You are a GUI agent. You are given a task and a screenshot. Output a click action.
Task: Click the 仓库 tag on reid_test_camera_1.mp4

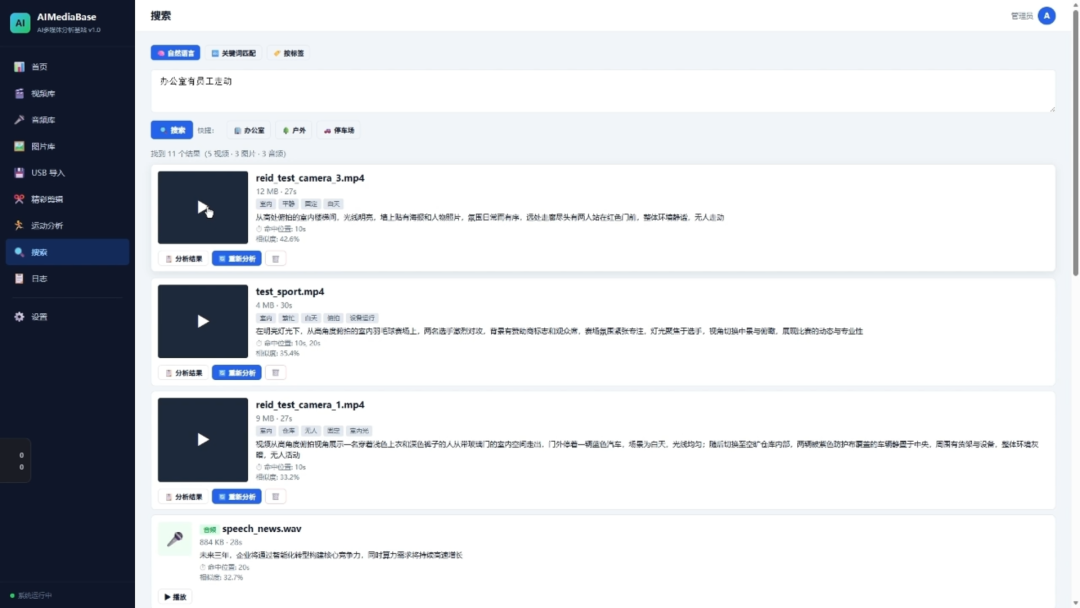(x=289, y=430)
